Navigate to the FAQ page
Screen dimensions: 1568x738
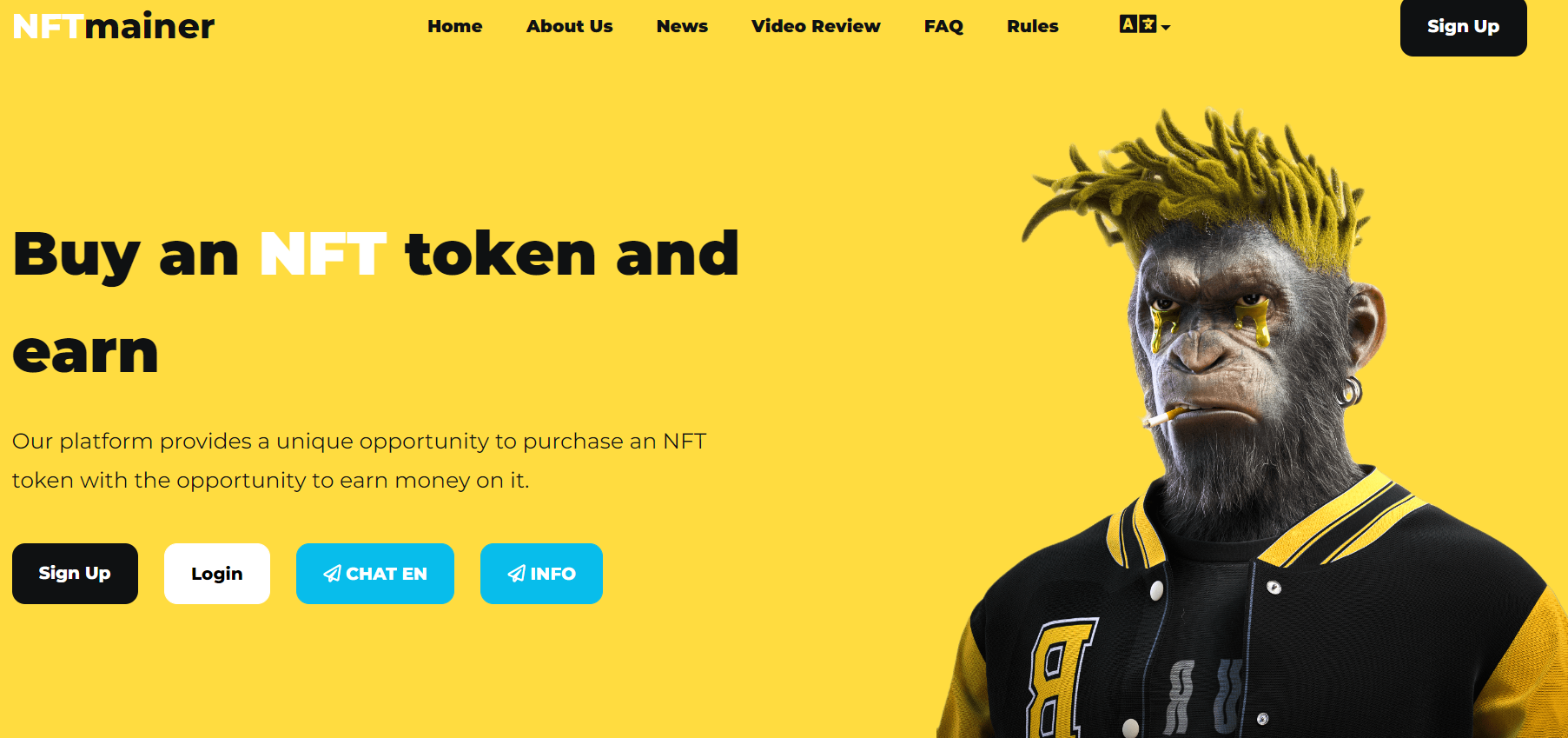[943, 26]
